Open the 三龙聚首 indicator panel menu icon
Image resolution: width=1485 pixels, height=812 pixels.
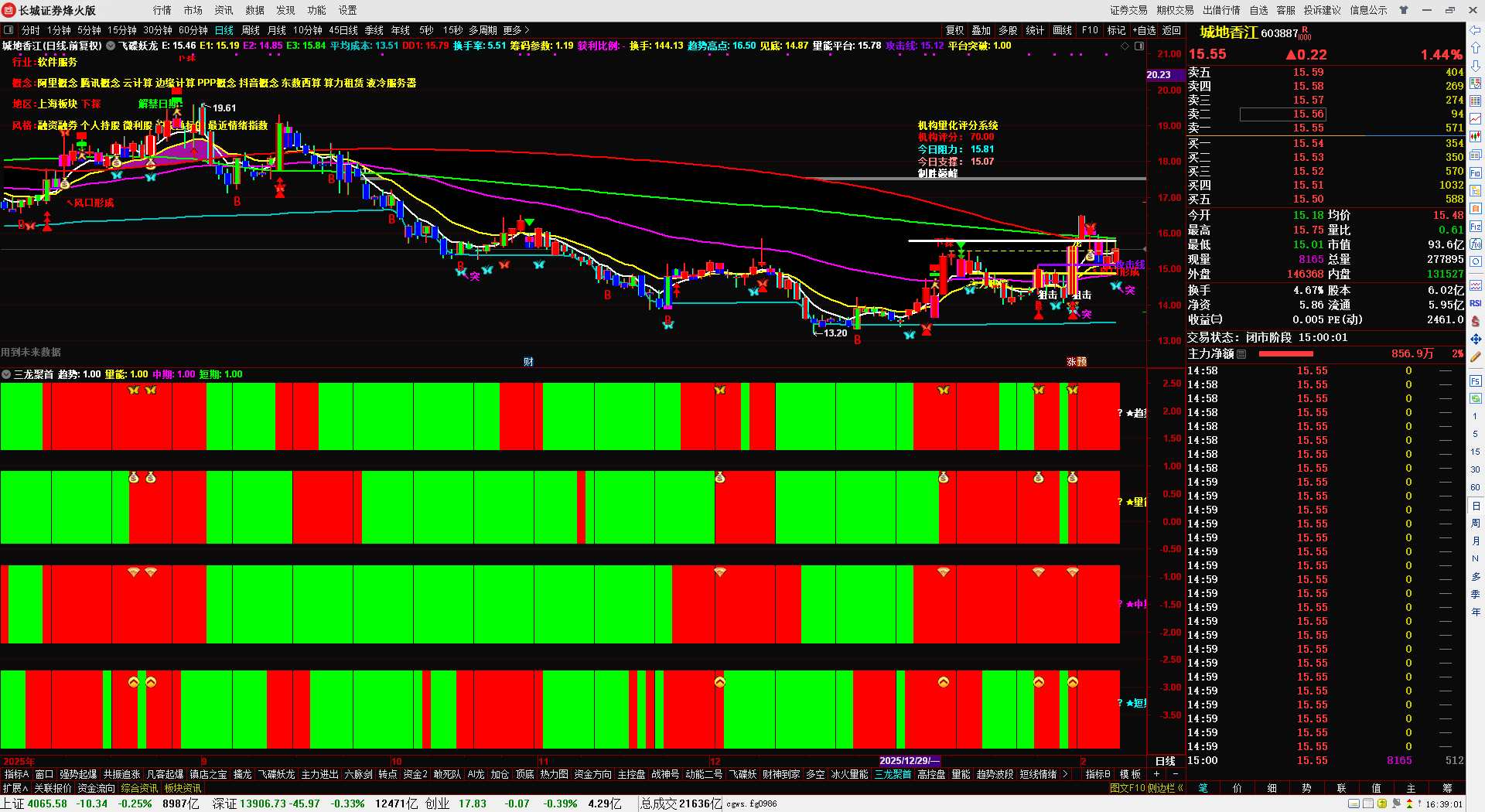point(6,374)
